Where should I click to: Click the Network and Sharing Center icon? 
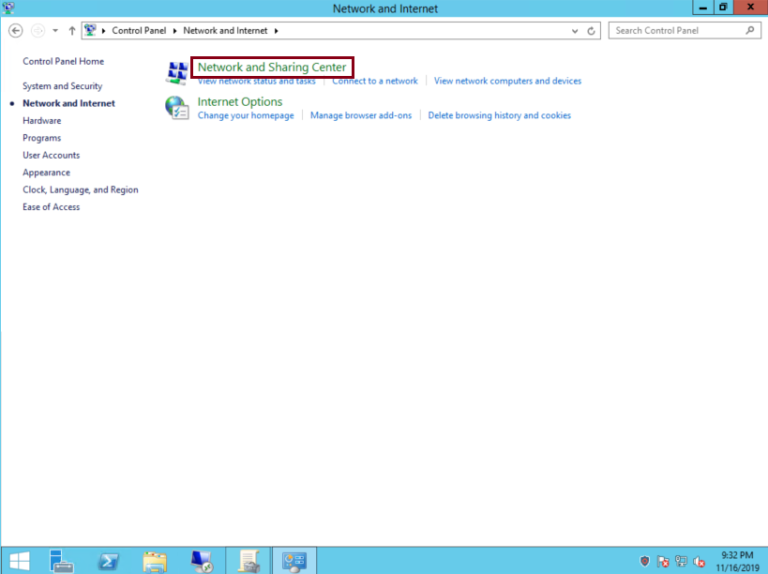coord(176,72)
